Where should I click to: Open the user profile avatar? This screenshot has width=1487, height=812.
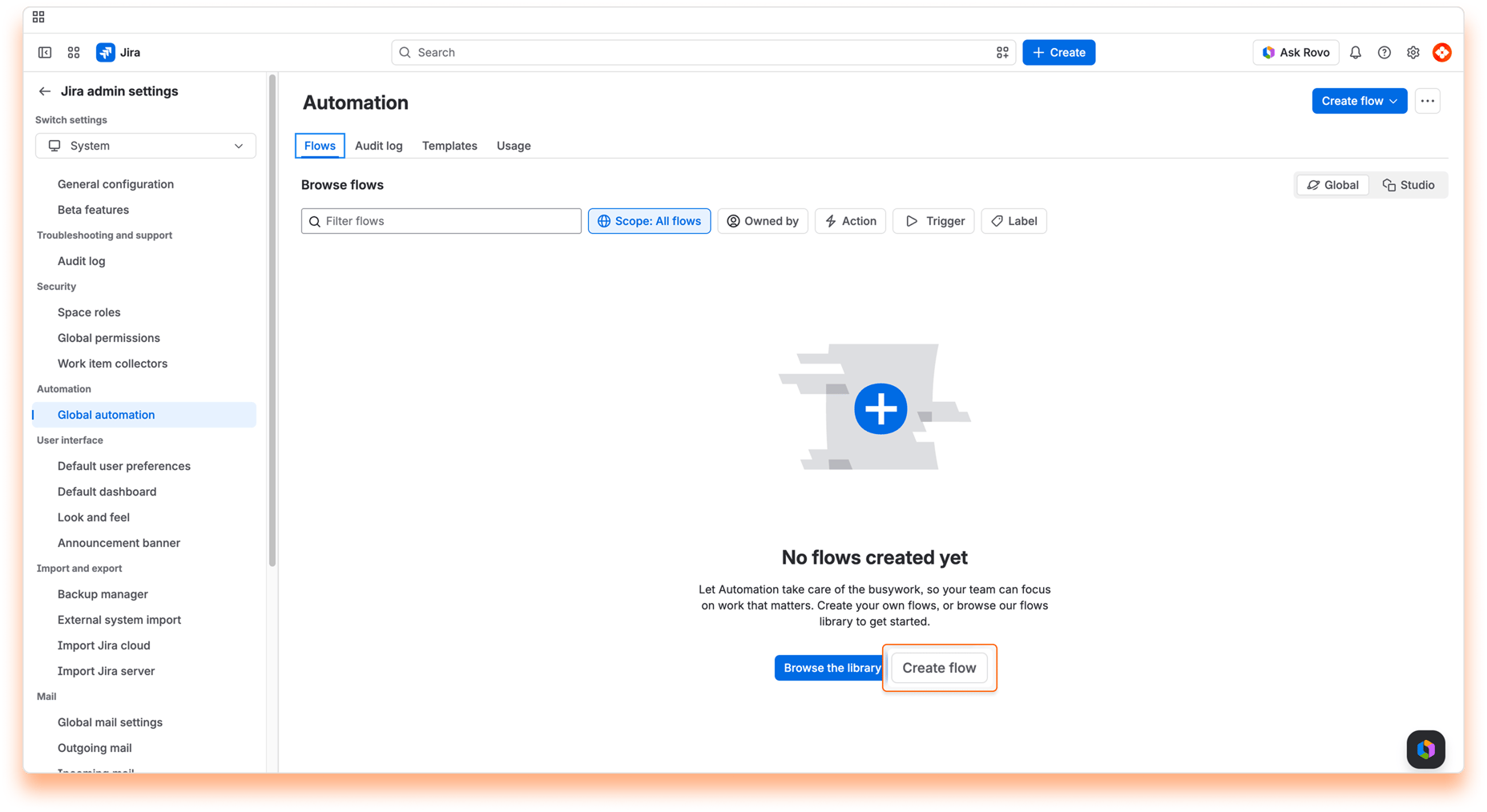(x=1442, y=53)
